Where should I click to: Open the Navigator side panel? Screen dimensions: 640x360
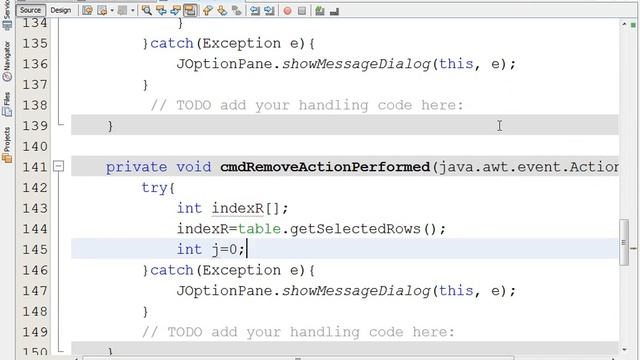point(7,61)
